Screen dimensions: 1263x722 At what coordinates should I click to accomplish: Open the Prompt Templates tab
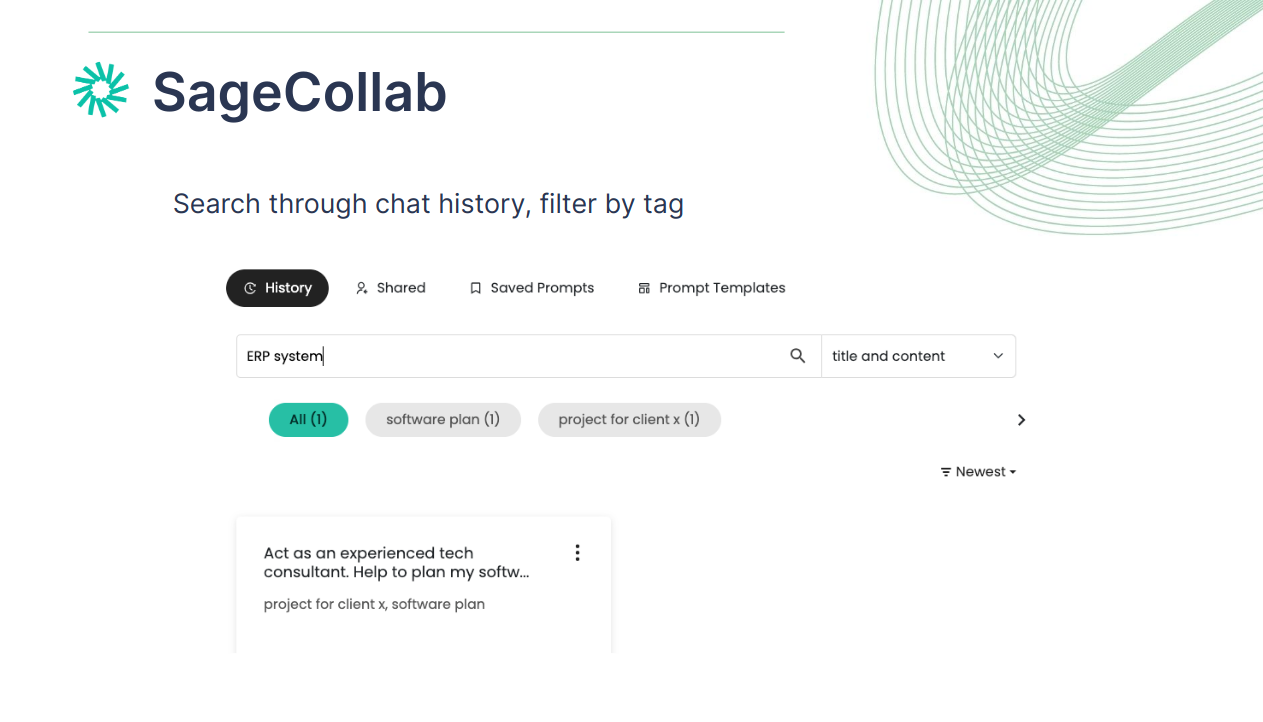pyautogui.click(x=712, y=288)
